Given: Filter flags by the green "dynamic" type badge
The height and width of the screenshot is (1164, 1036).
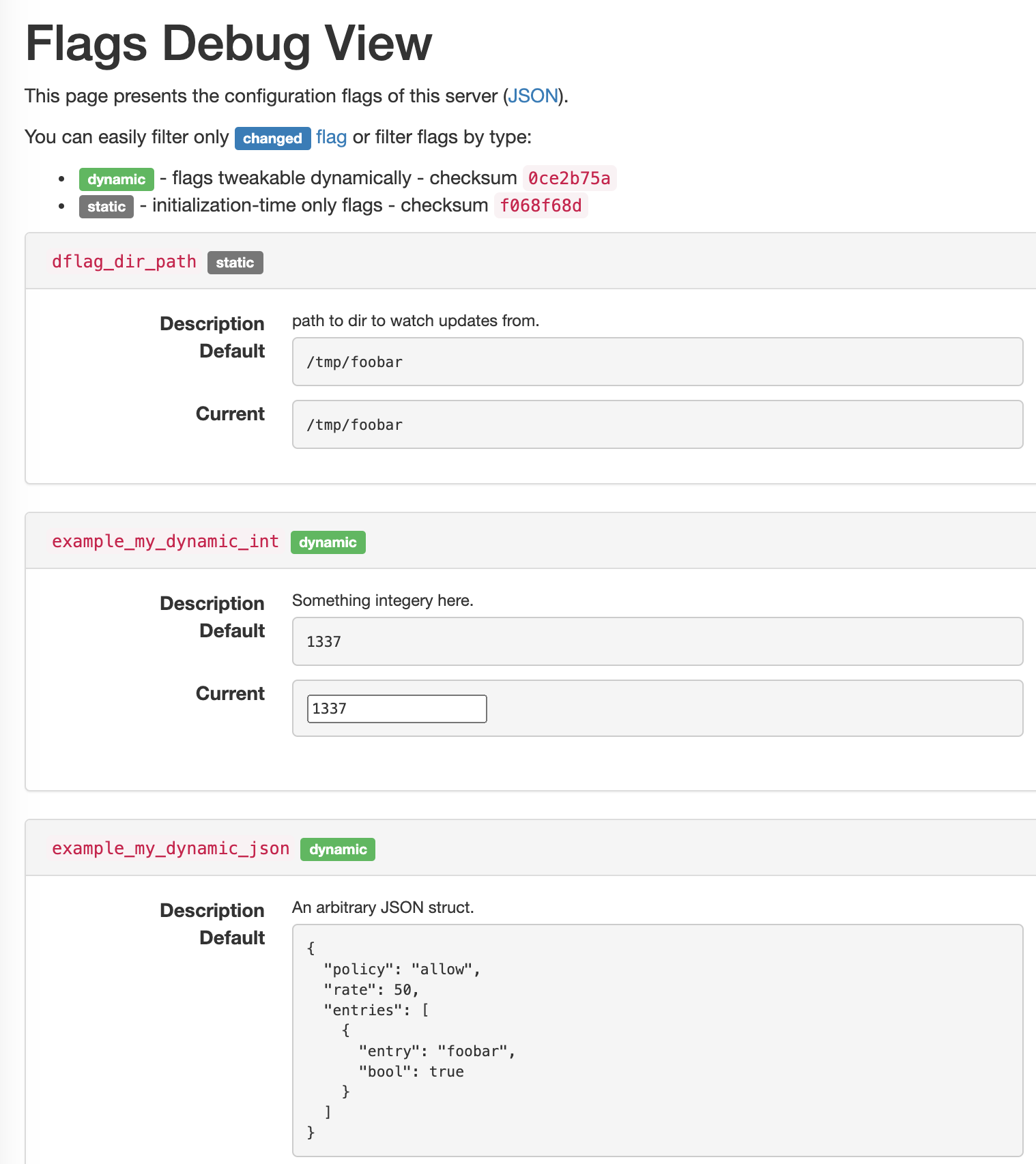Looking at the screenshot, I should (115, 179).
